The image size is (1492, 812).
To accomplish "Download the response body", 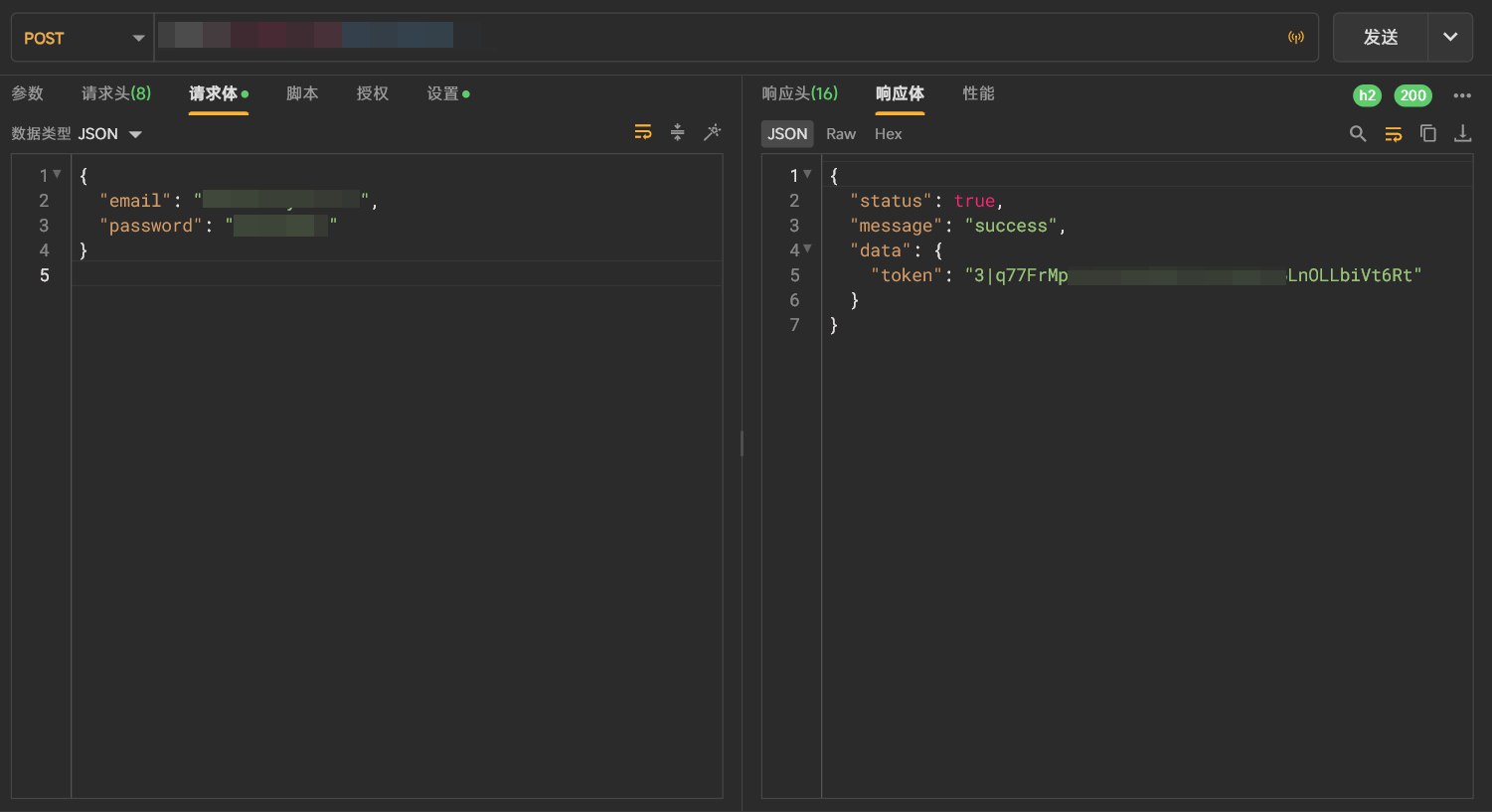I will (1462, 133).
